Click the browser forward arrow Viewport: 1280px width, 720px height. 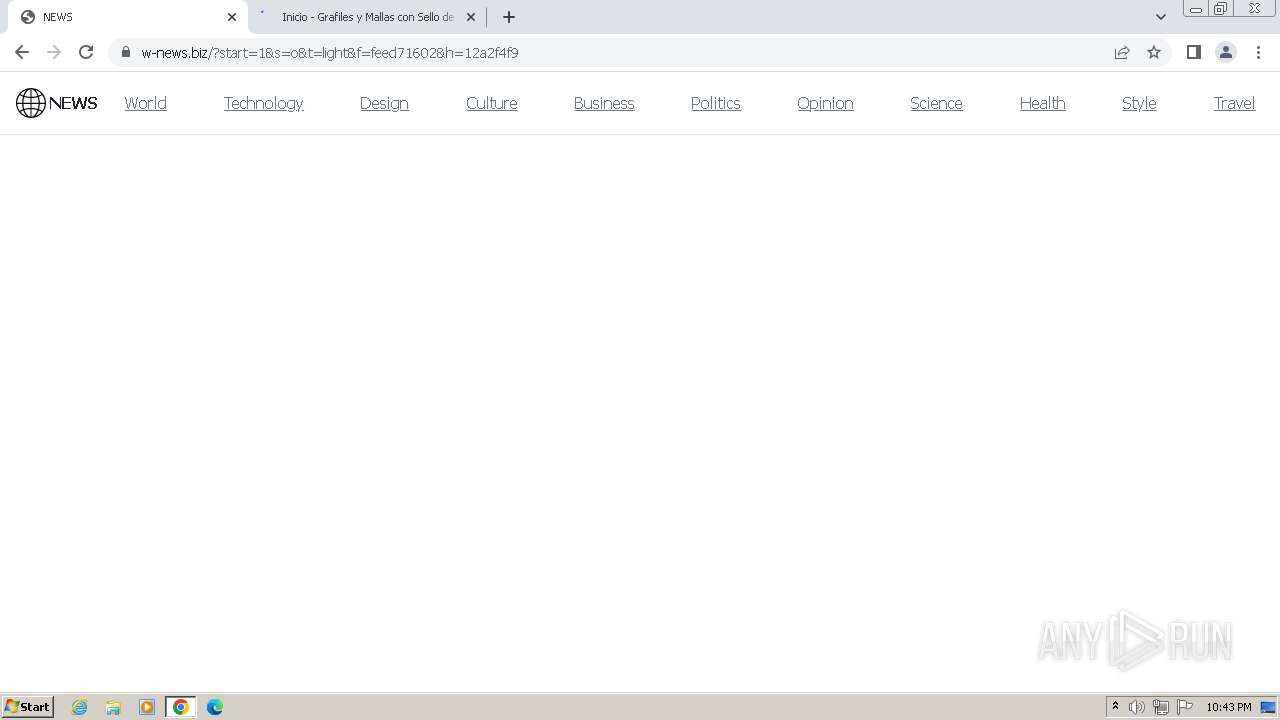coord(54,52)
